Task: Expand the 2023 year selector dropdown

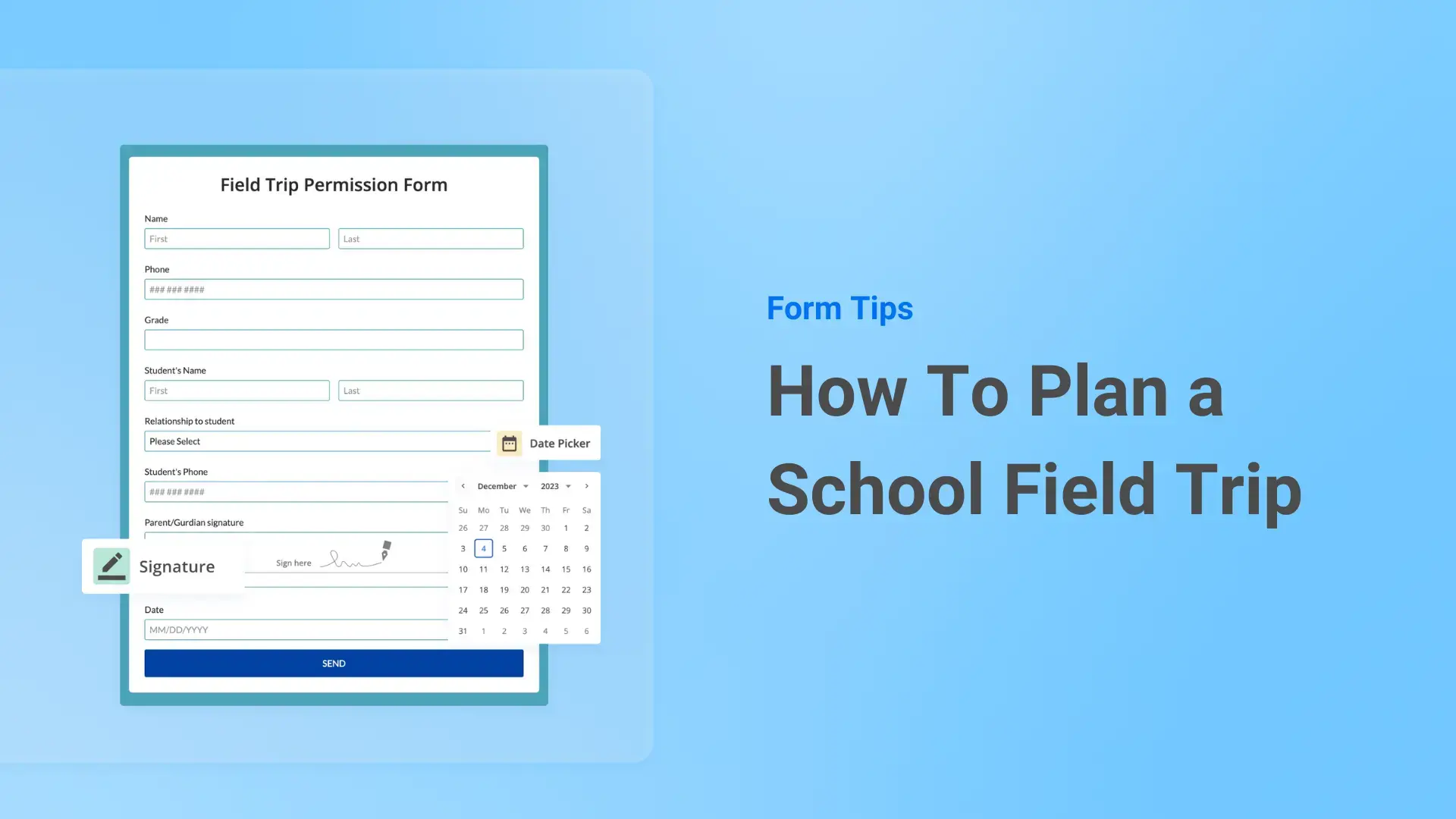Action: [x=555, y=485]
